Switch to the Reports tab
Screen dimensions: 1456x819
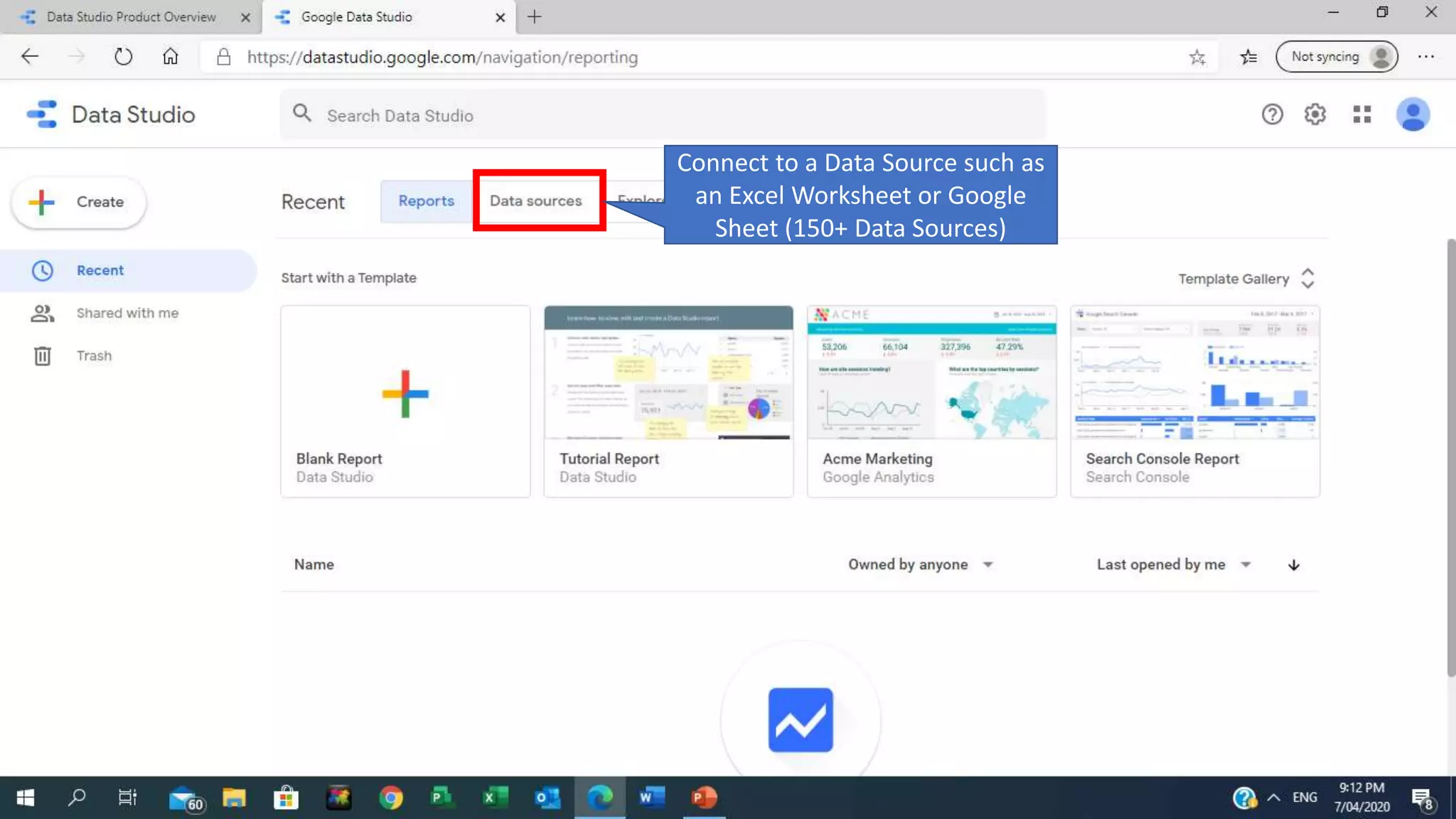pos(426,201)
